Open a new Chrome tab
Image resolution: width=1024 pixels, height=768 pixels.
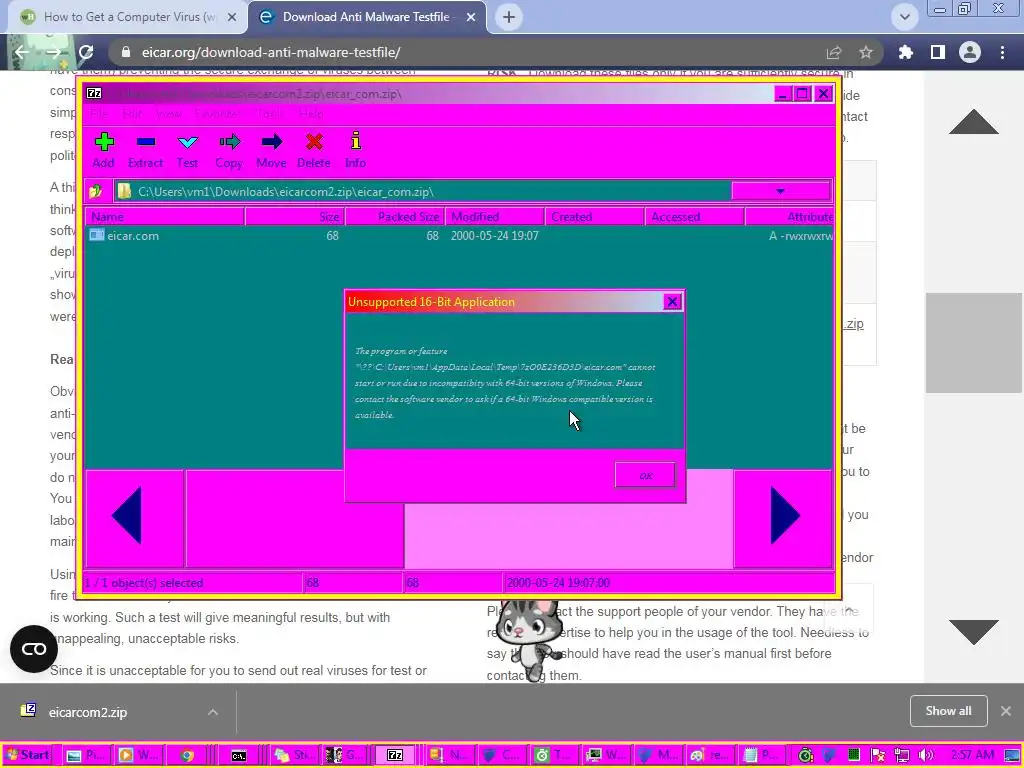509,17
